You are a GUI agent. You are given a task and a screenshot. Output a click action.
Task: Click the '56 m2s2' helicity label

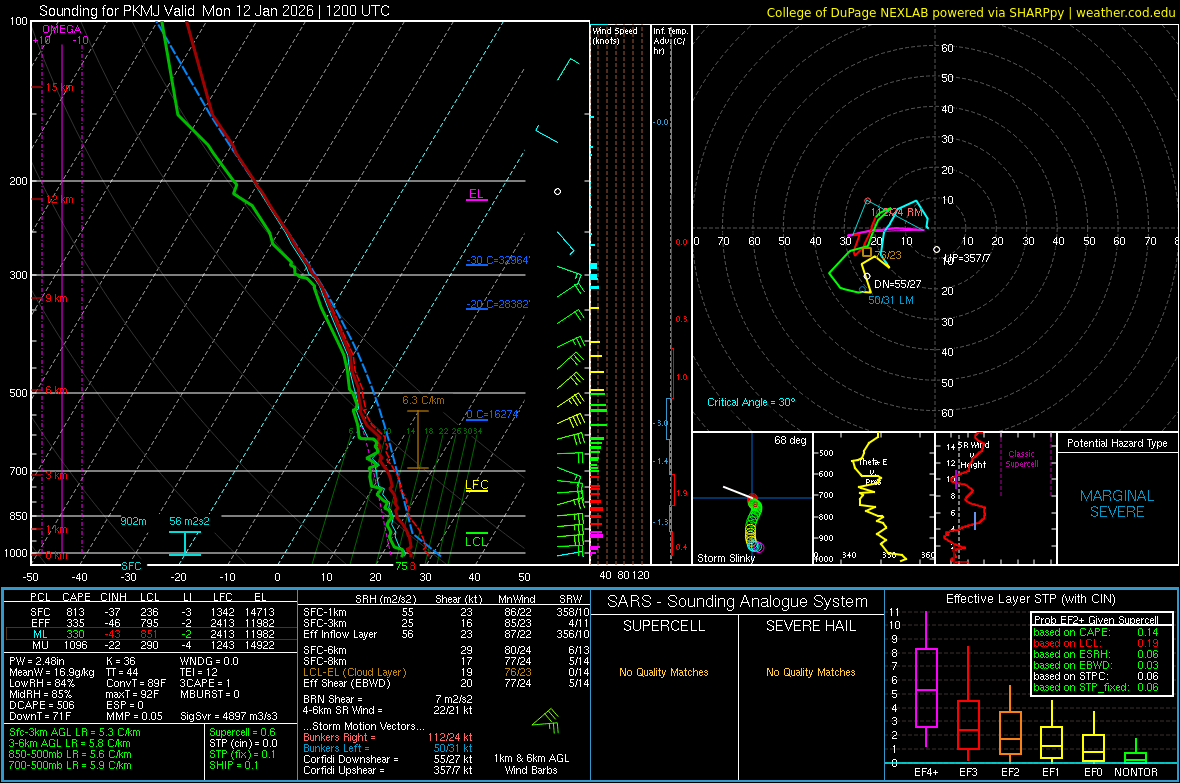pos(189,521)
